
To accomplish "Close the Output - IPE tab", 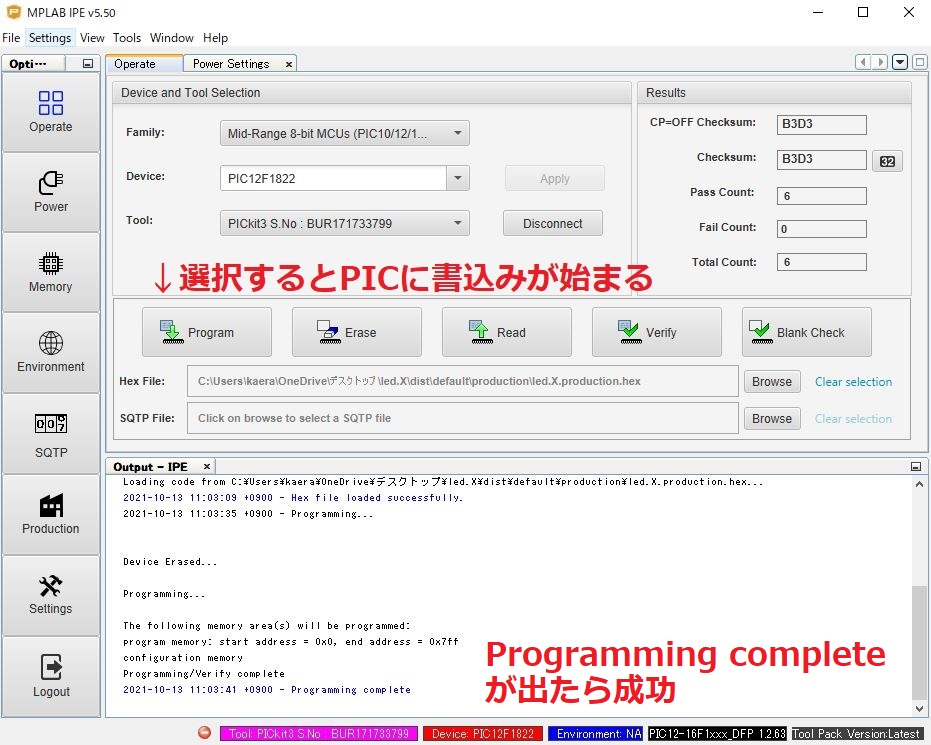I will click(x=207, y=467).
